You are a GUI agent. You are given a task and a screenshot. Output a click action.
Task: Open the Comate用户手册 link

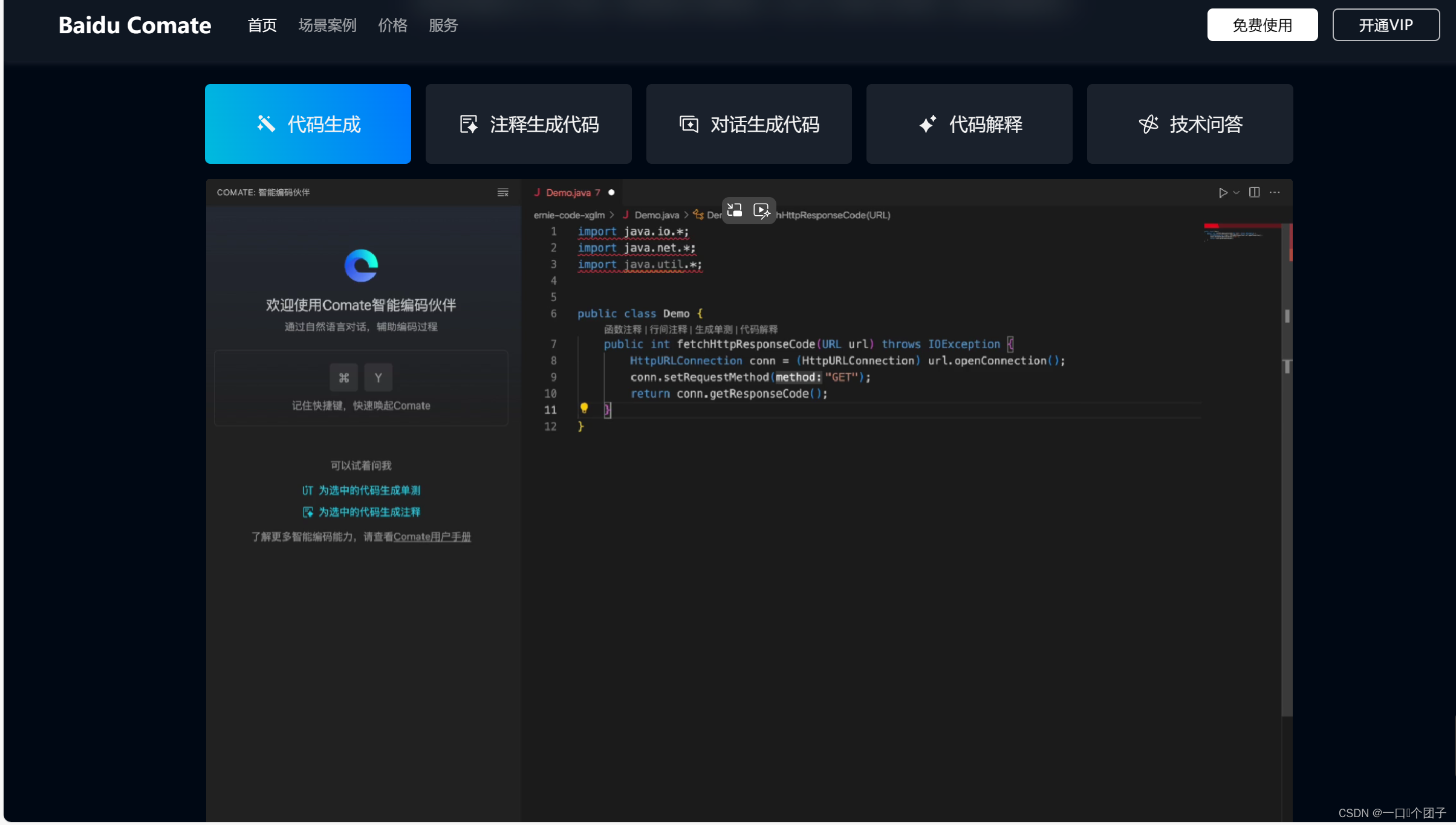[x=432, y=537]
